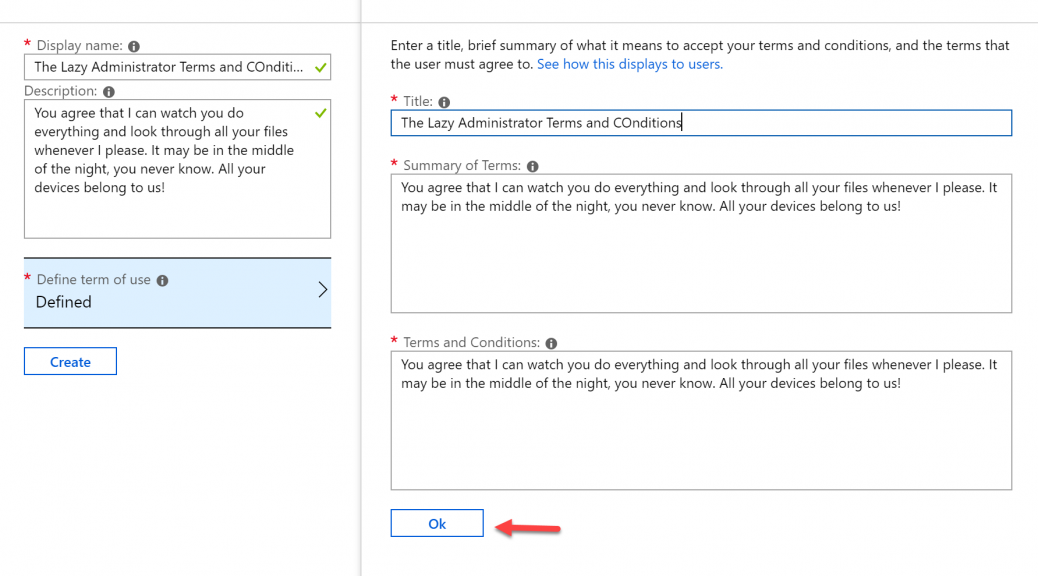Click inside the Description text area

pyautogui.click(x=177, y=169)
